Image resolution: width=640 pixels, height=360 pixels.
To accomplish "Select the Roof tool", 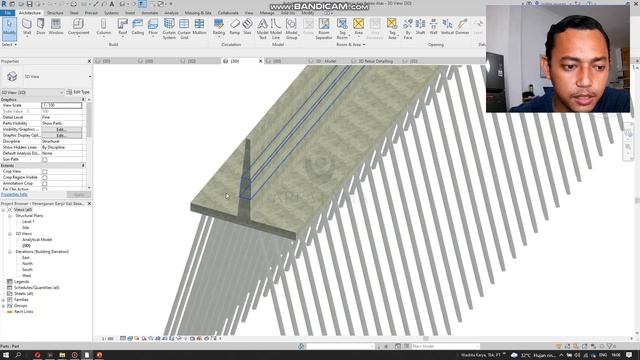I will coord(122,27).
